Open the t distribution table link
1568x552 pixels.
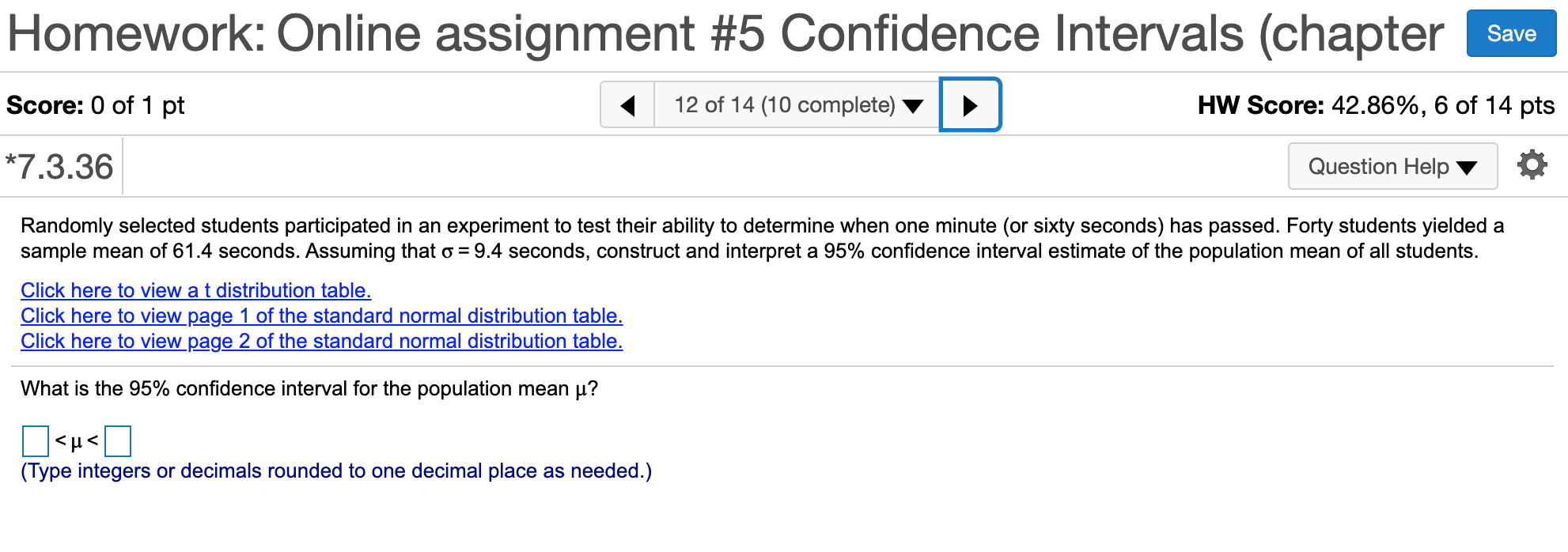[195, 290]
